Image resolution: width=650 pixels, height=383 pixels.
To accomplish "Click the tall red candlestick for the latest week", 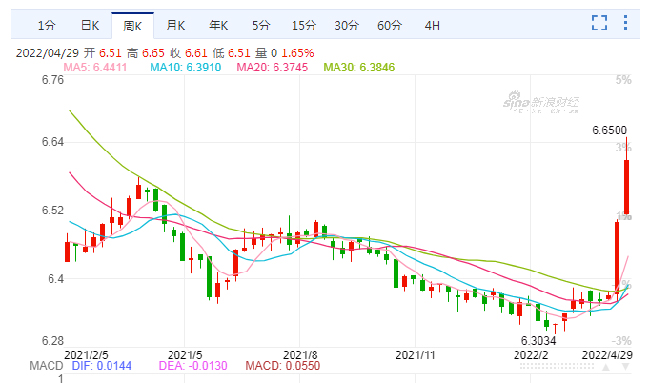I will coord(626,187).
